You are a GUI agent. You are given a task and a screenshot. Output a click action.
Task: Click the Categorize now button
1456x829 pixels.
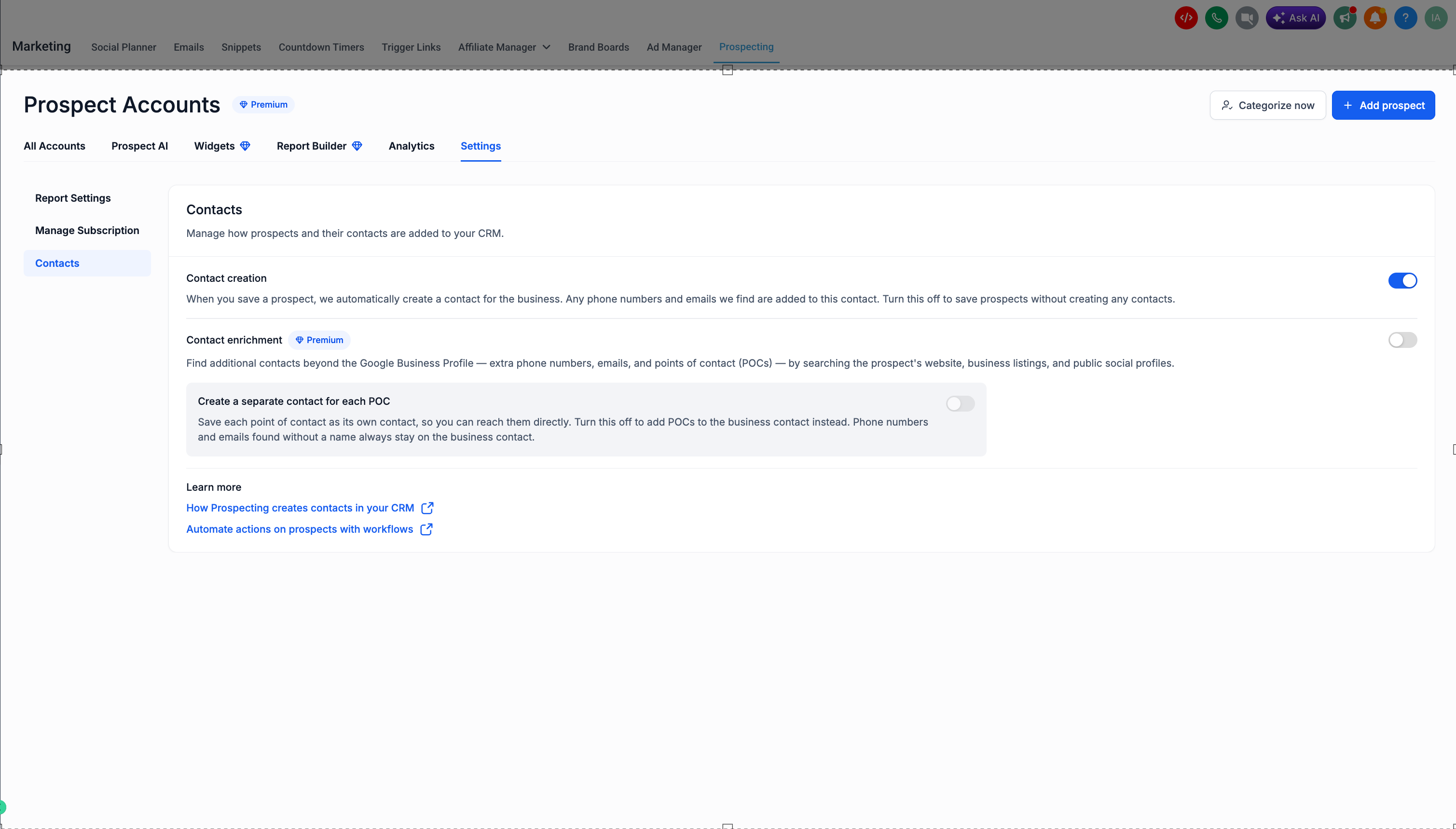pyautogui.click(x=1267, y=105)
